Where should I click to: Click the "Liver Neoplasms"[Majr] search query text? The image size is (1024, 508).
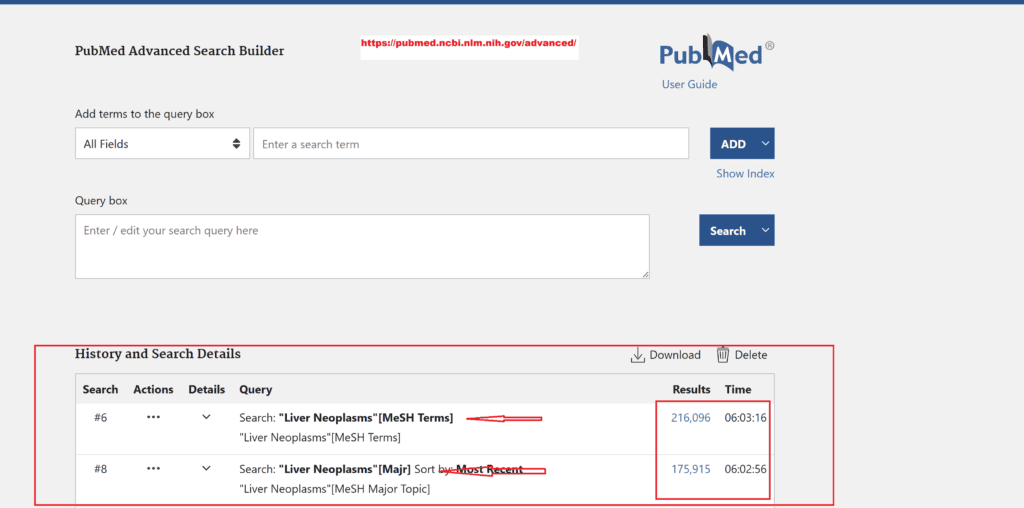345,469
